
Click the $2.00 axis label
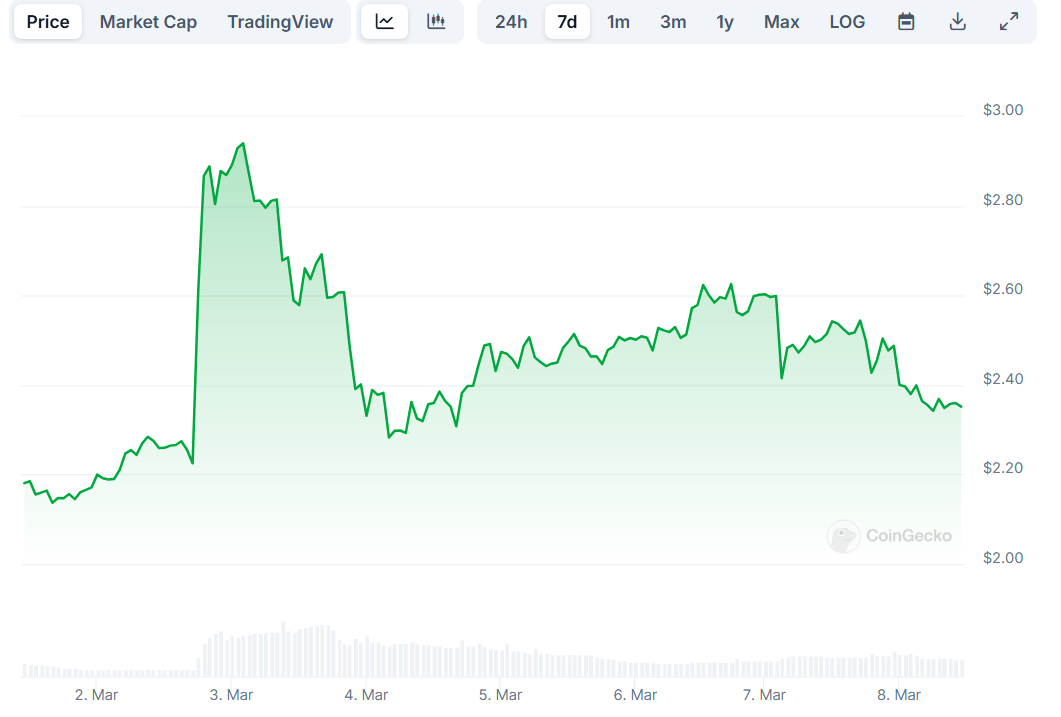coord(1003,558)
